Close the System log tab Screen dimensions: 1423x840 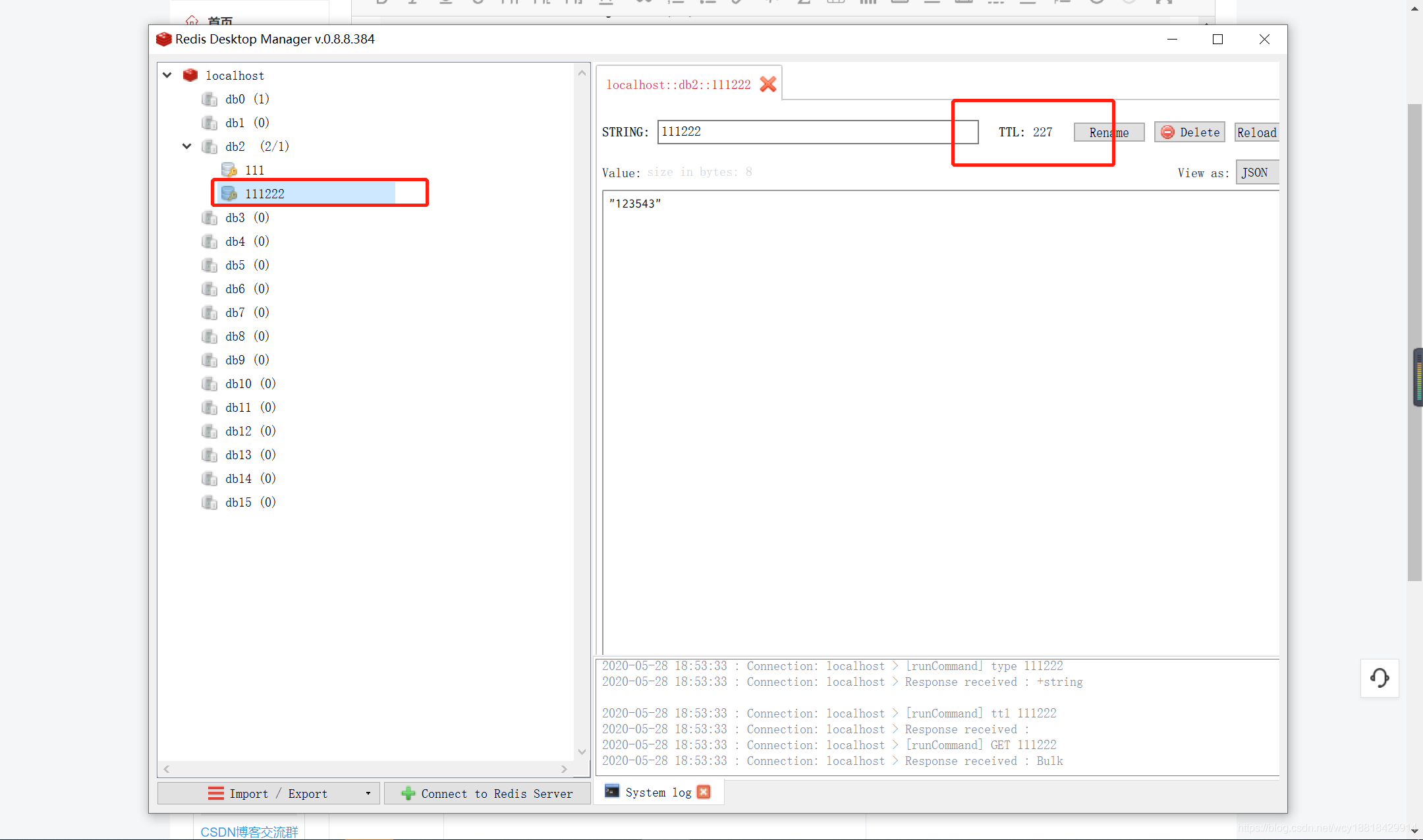tap(704, 792)
